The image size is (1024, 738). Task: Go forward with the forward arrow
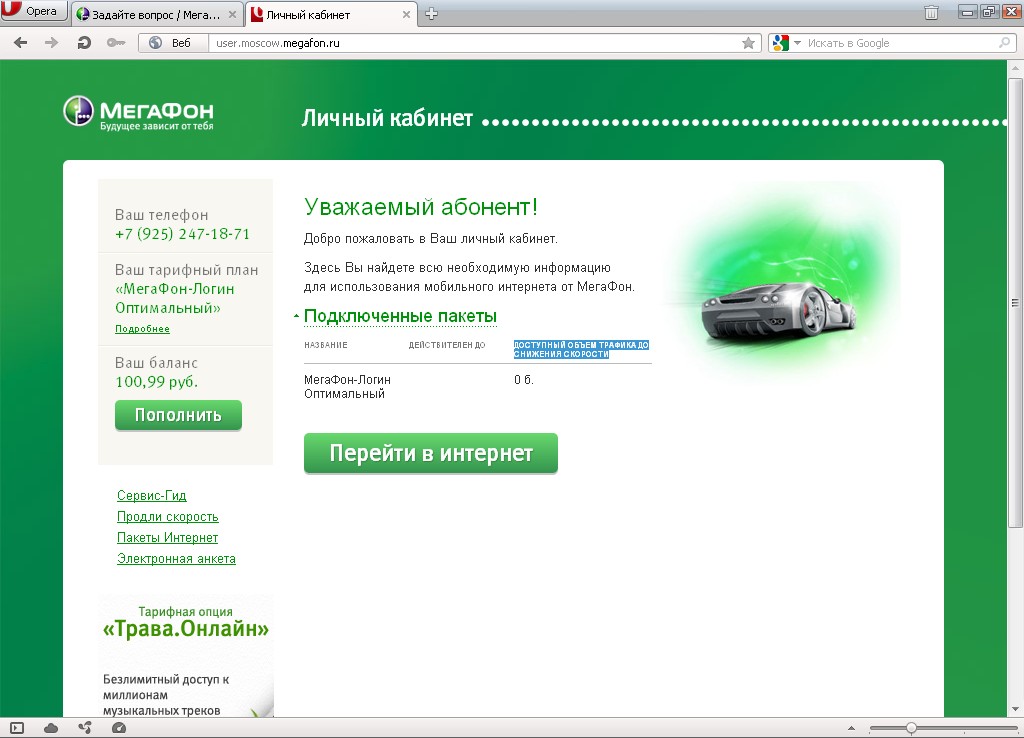[51, 43]
